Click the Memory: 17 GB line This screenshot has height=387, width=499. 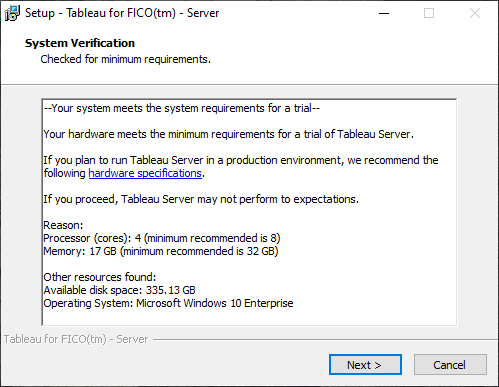161,251
